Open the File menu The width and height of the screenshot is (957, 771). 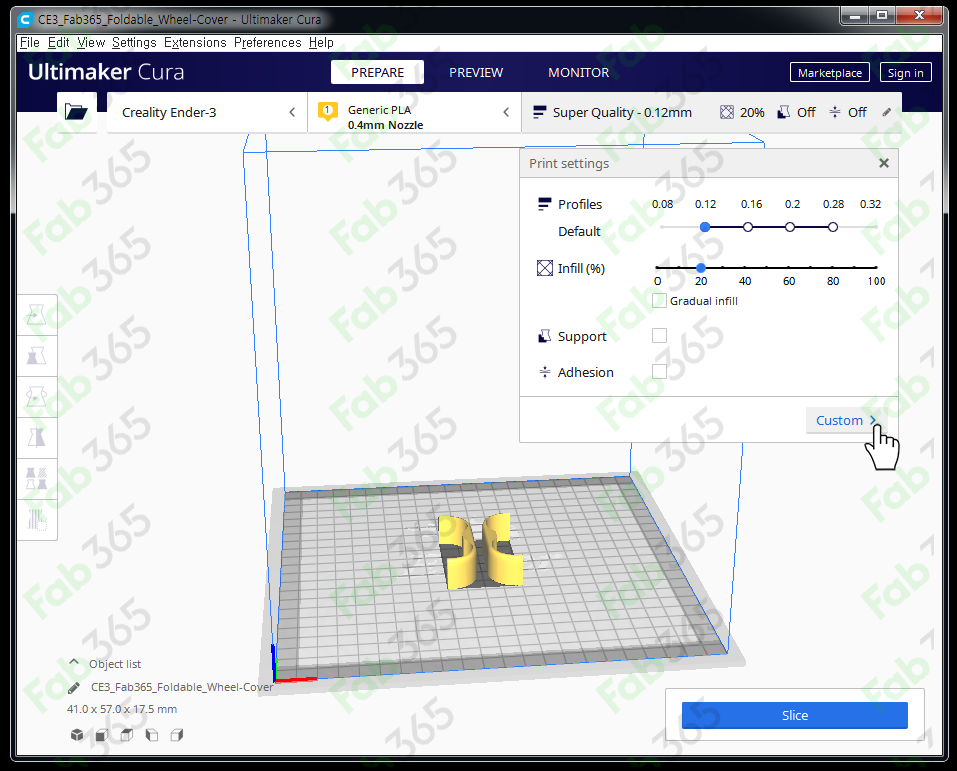click(29, 43)
